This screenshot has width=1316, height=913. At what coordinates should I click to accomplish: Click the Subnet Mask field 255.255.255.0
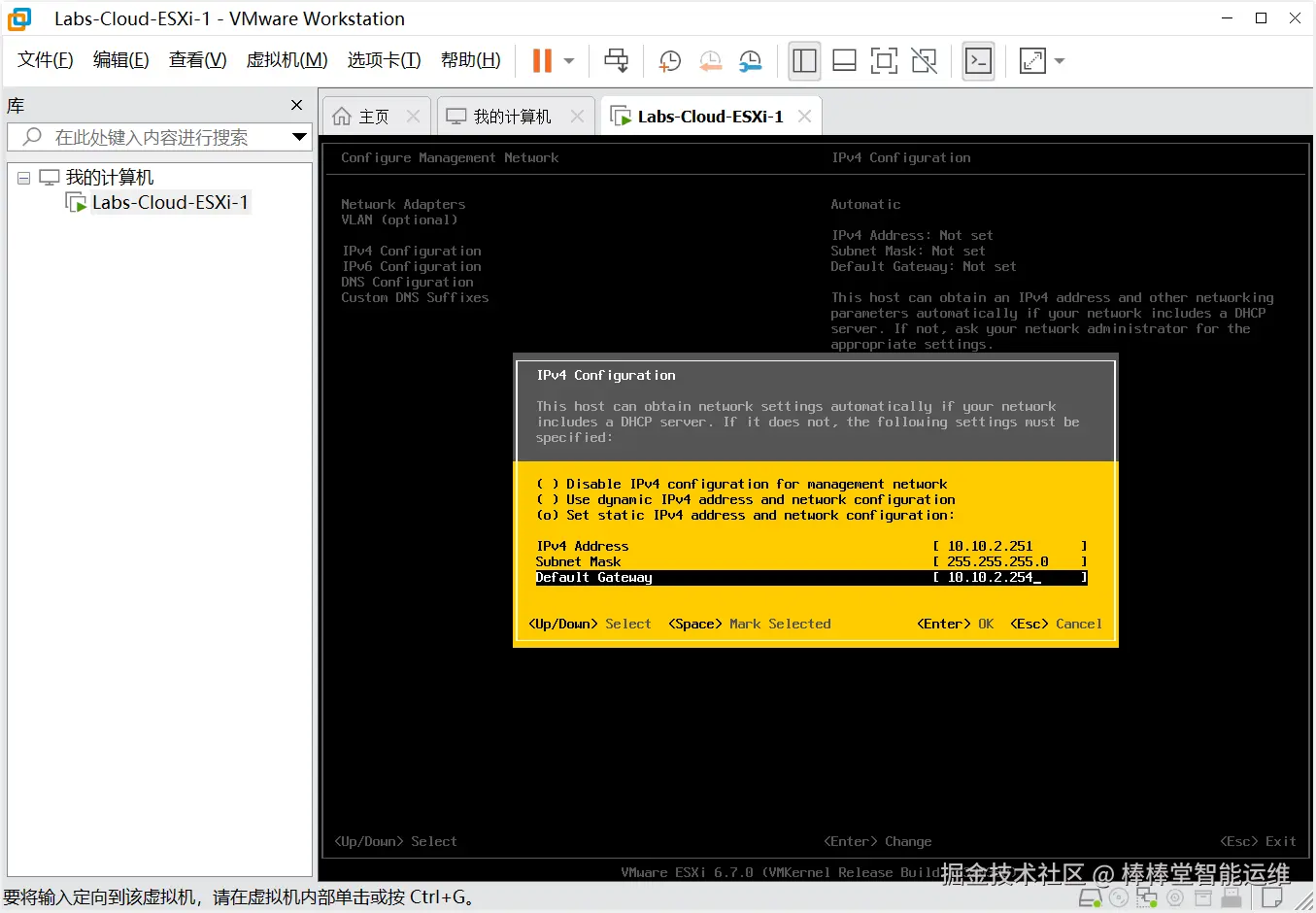[1010, 561]
